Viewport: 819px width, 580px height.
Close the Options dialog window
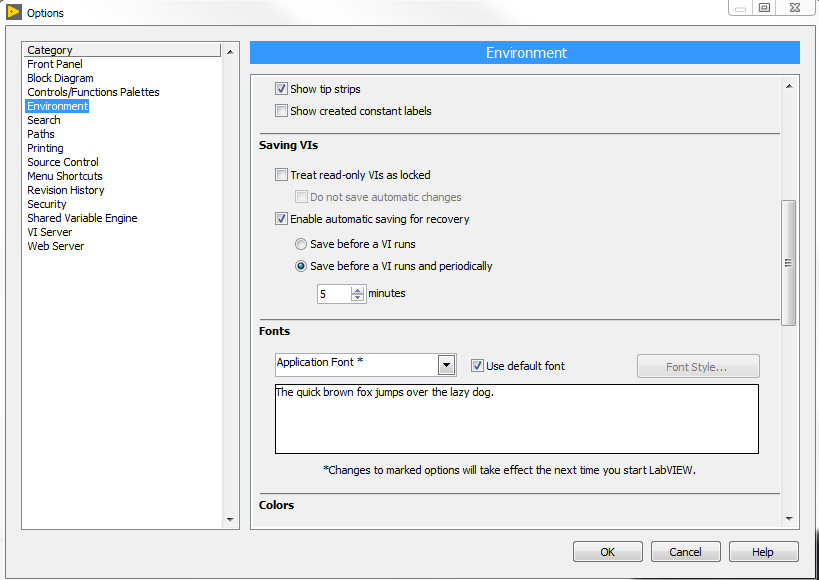tap(794, 8)
